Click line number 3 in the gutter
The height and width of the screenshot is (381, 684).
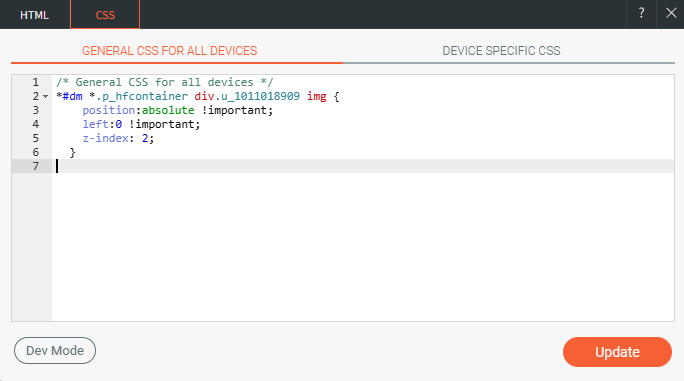[35, 110]
